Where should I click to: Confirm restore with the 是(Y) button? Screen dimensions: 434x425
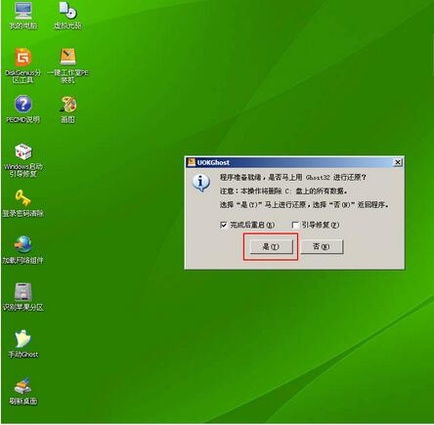[x=271, y=247]
